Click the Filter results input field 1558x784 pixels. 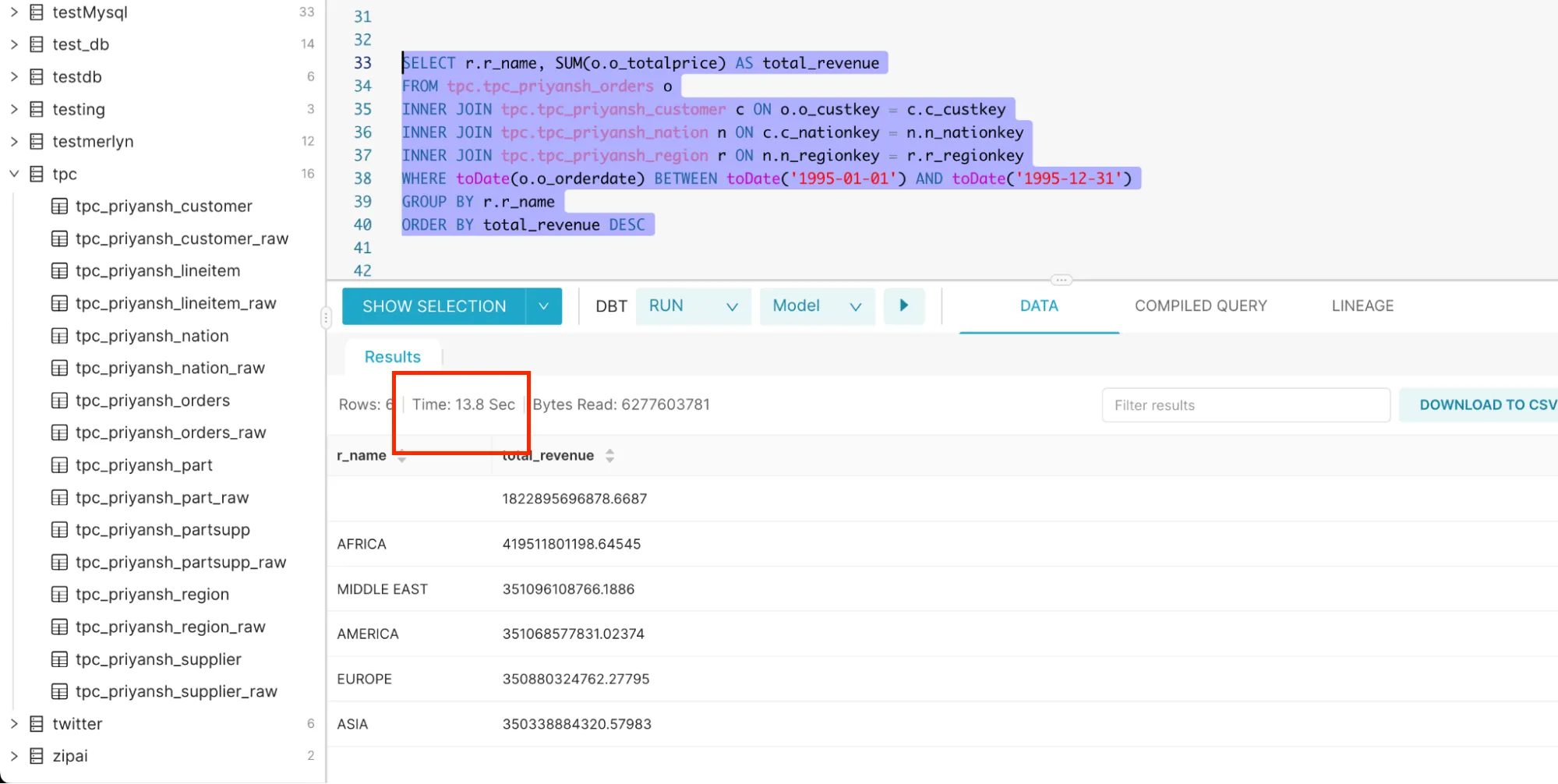tap(1245, 405)
